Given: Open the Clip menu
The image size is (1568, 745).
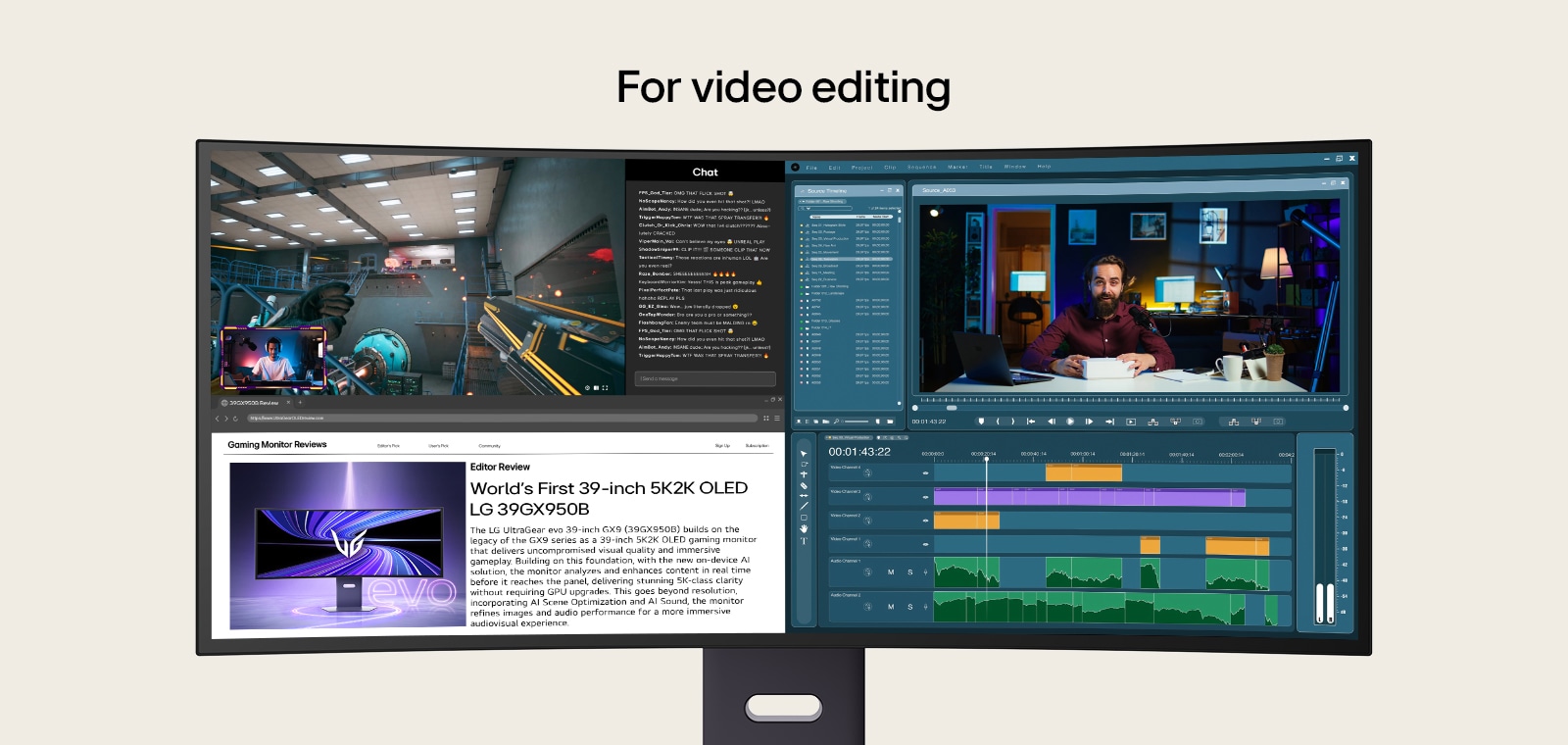Looking at the screenshot, I should click(890, 168).
